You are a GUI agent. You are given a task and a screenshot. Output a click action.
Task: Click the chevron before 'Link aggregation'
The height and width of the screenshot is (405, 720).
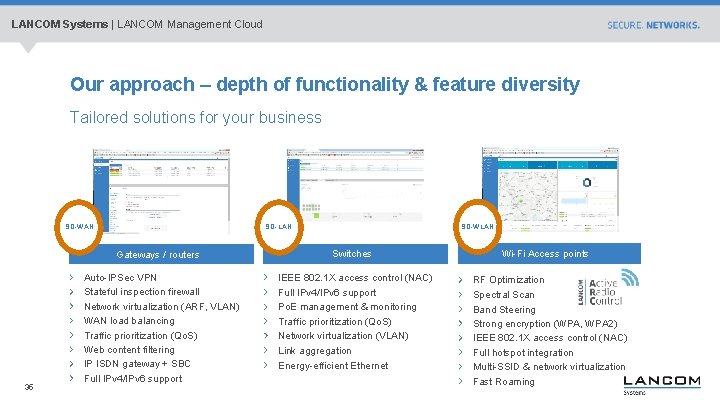[266, 350]
